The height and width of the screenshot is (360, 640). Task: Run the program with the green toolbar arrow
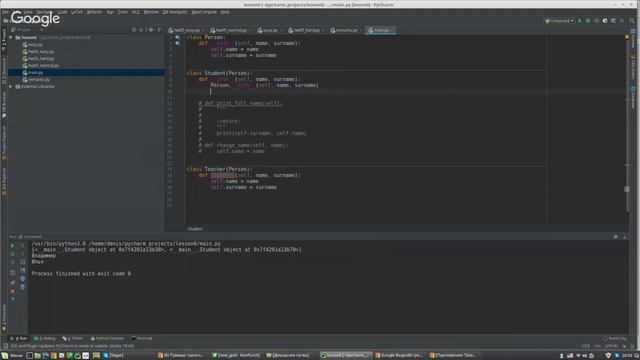(579, 20)
